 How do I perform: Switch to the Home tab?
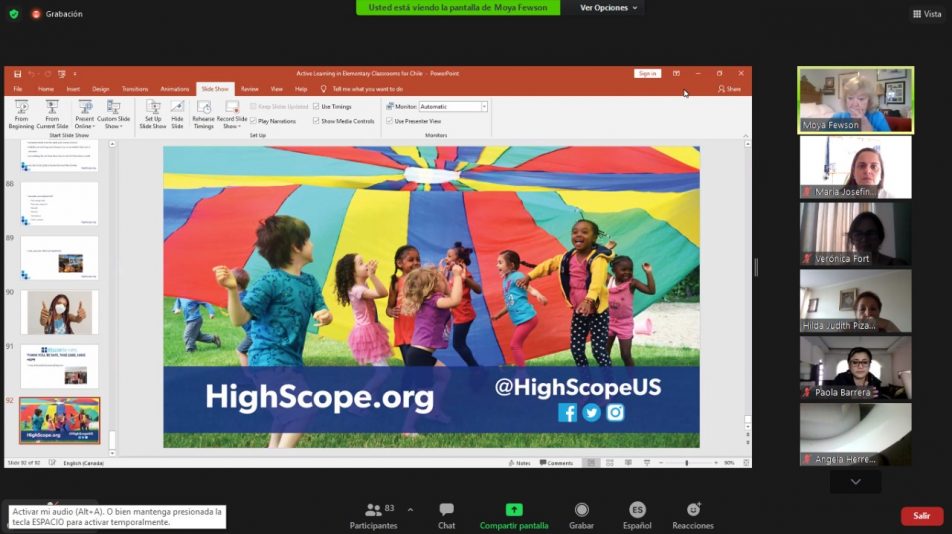click(46, 89)
